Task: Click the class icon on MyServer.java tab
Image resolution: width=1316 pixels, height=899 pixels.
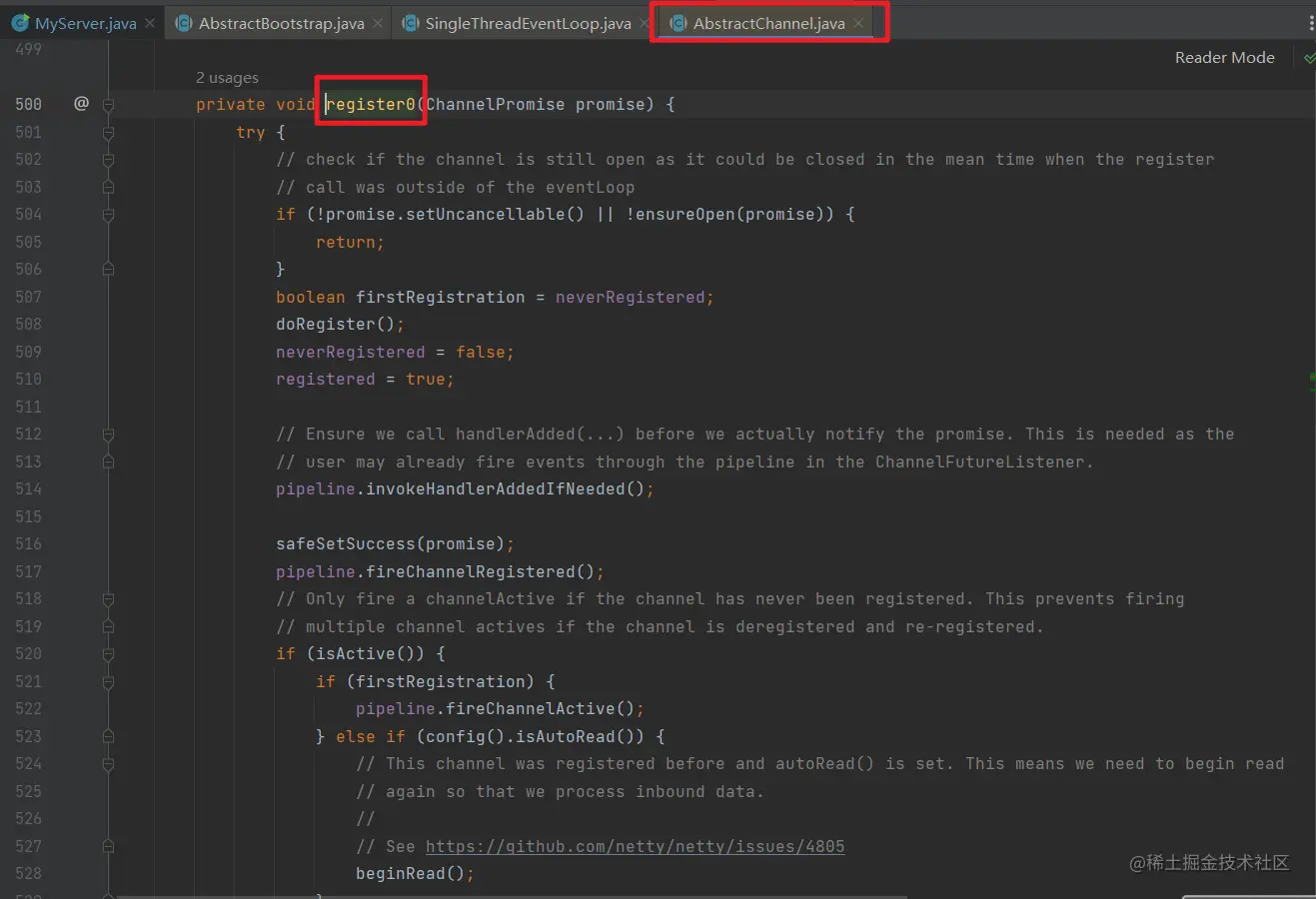Action: coord(20,22)
